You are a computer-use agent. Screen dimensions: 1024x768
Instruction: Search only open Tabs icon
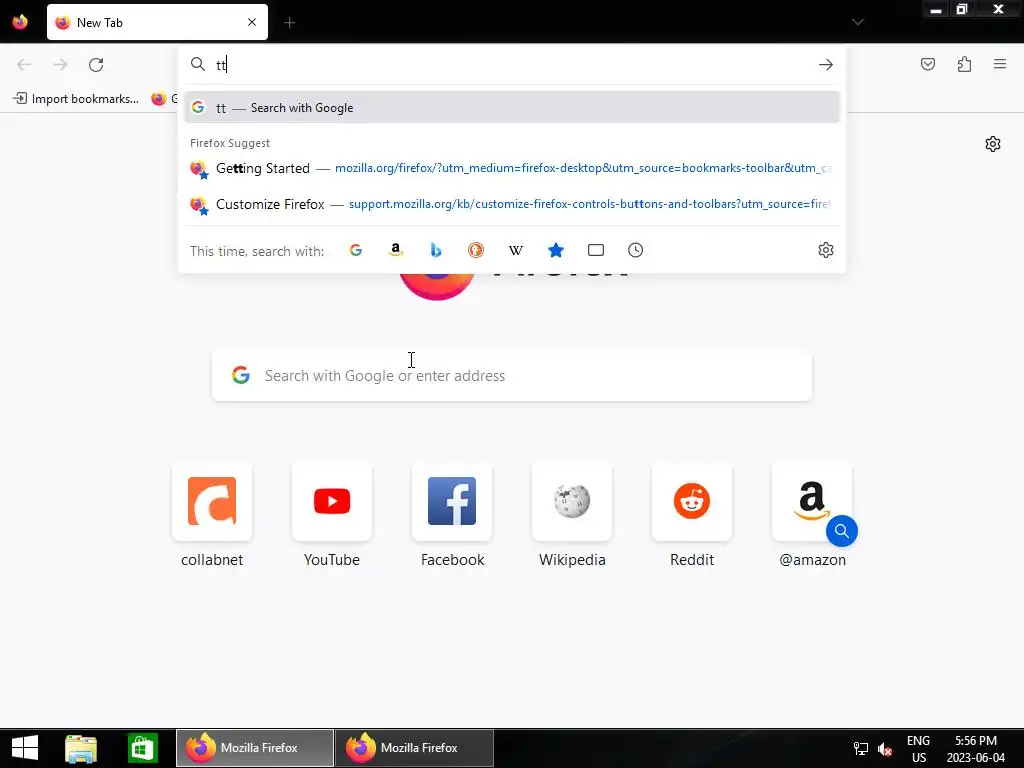pyautogui.click(x=596, y=250)
